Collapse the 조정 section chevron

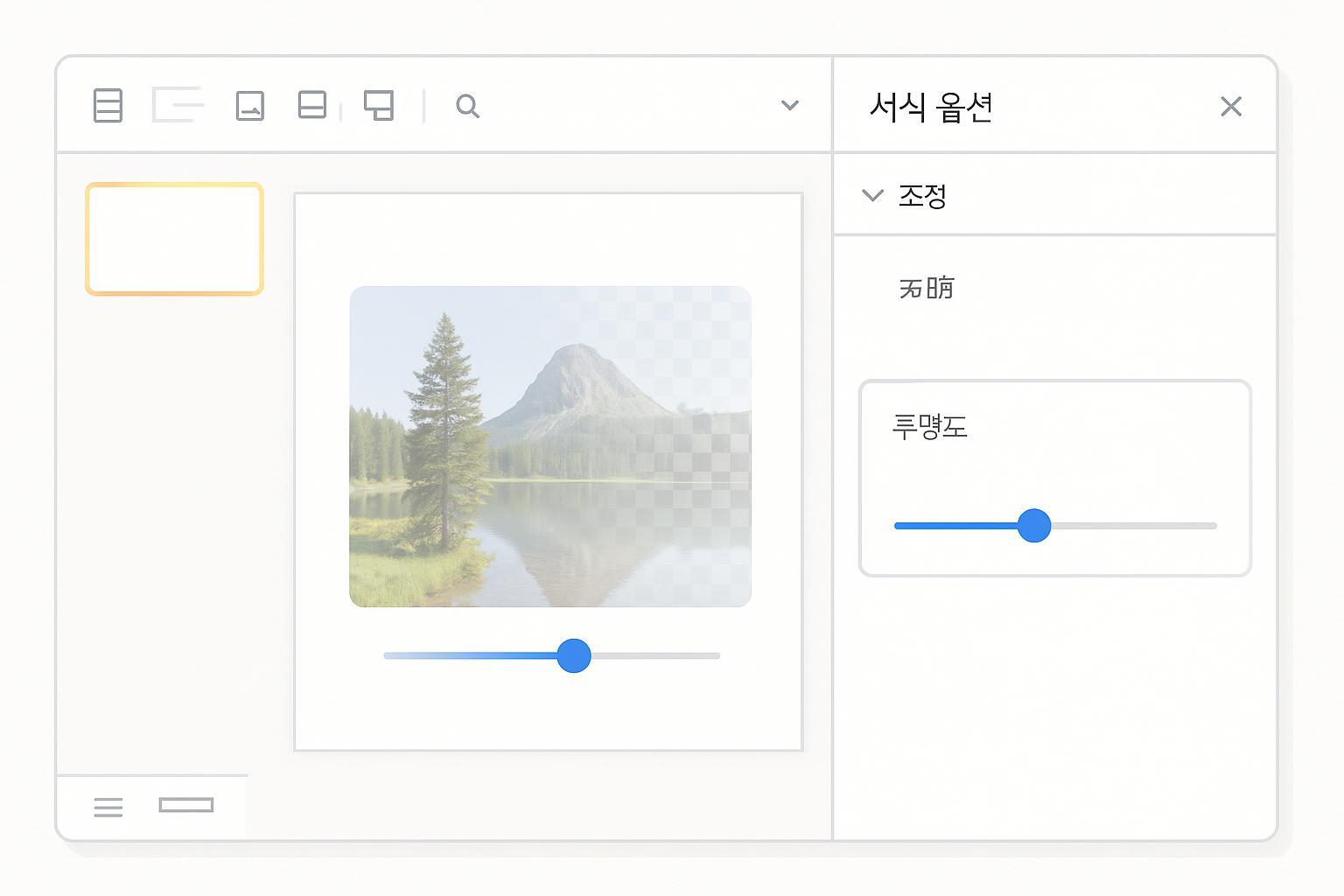coord(872,195)
